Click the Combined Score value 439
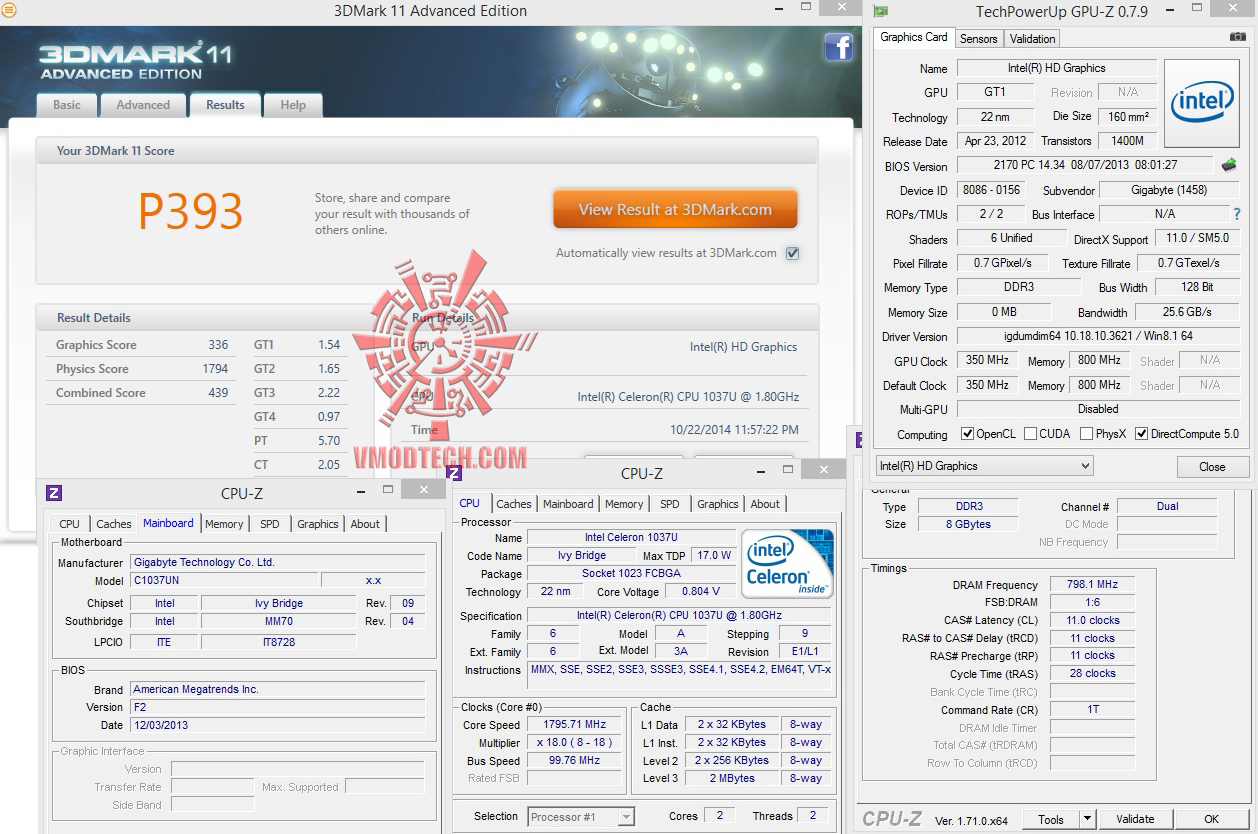1258x834 pixels. point(218,393)
